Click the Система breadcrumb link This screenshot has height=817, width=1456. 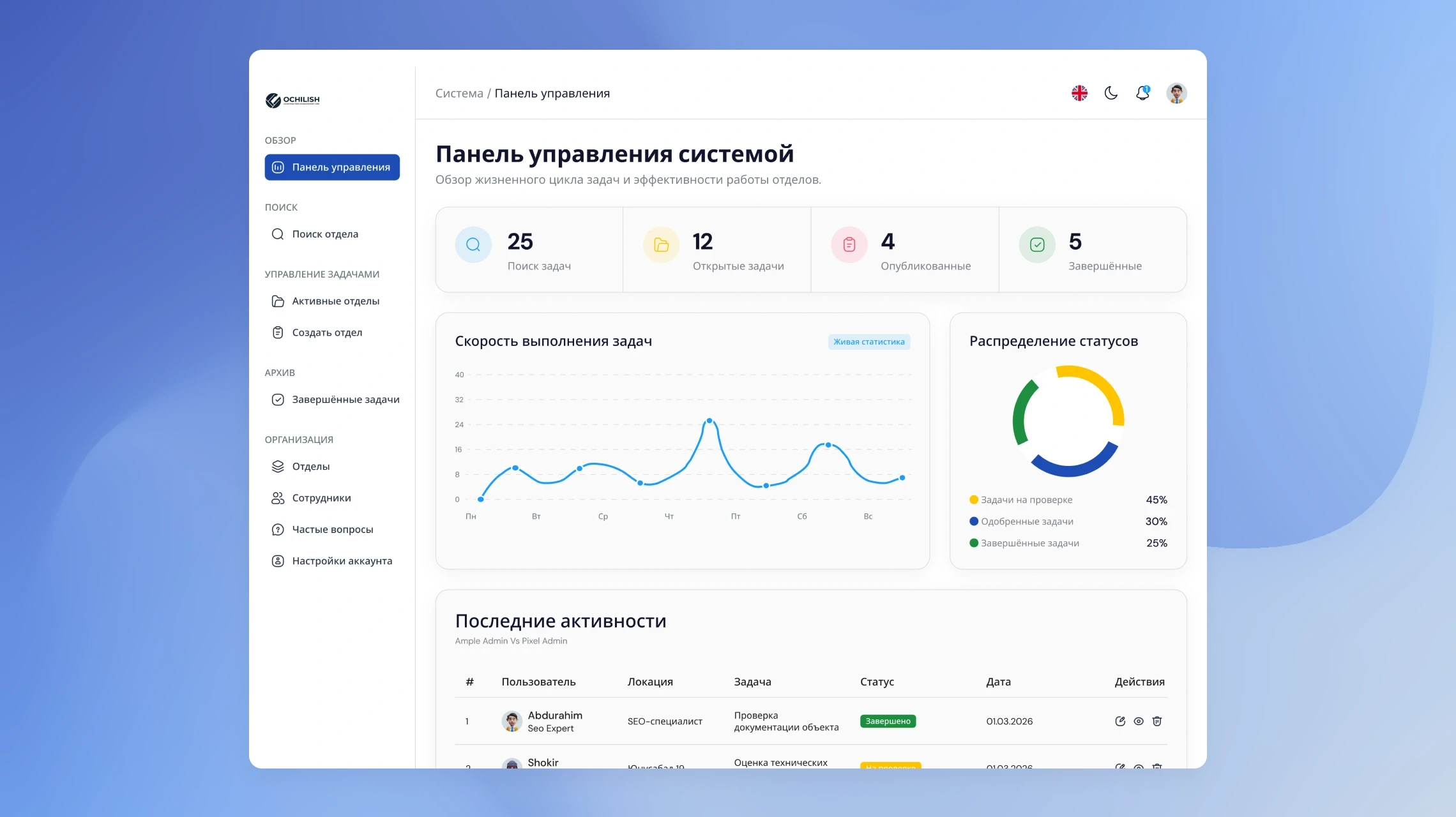pos(459,93)
